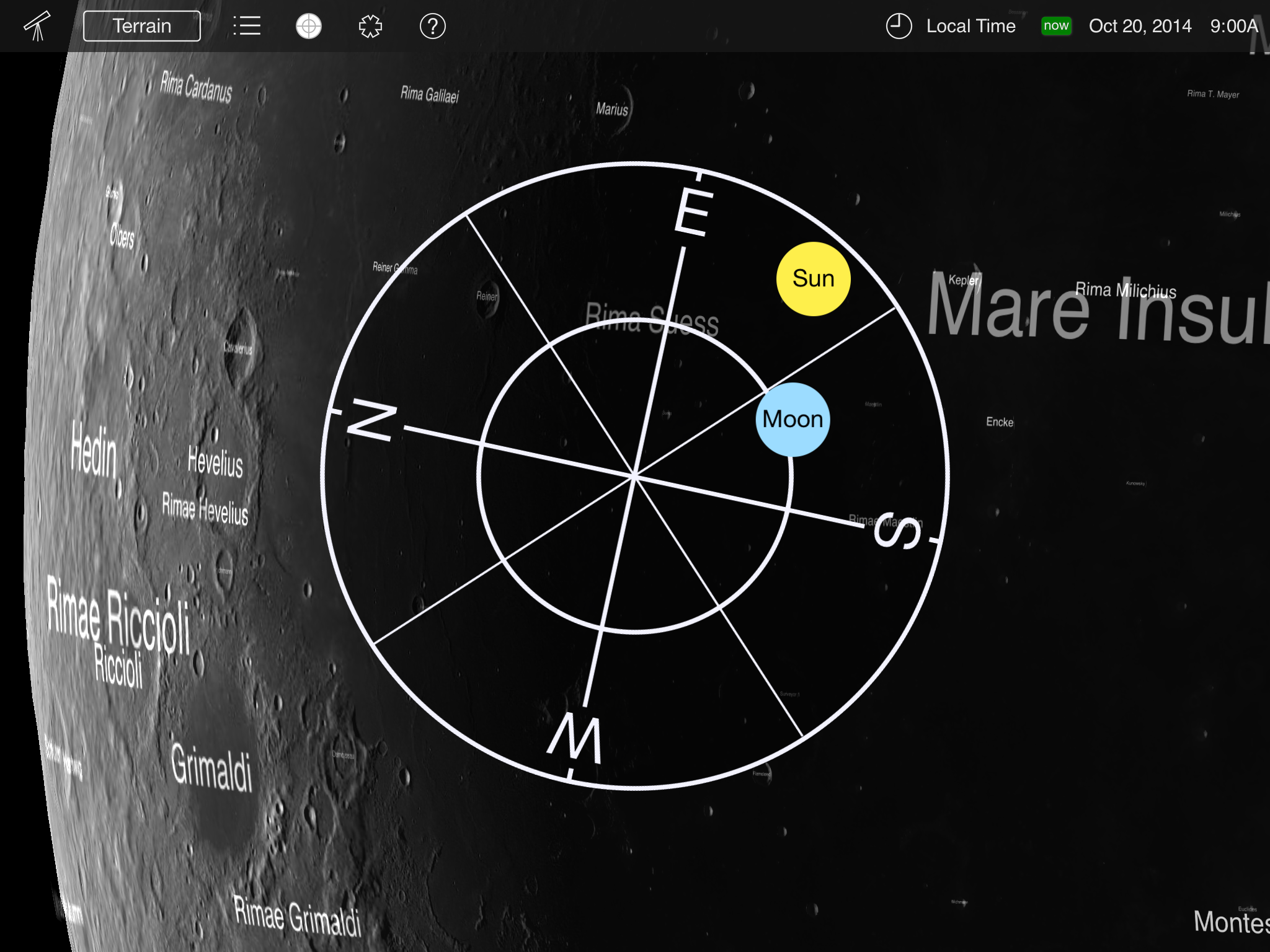Tap the Kepler crater label
Image resolution: width=1270 pixels, height=952 pixels.
click(x=963, y=280)
